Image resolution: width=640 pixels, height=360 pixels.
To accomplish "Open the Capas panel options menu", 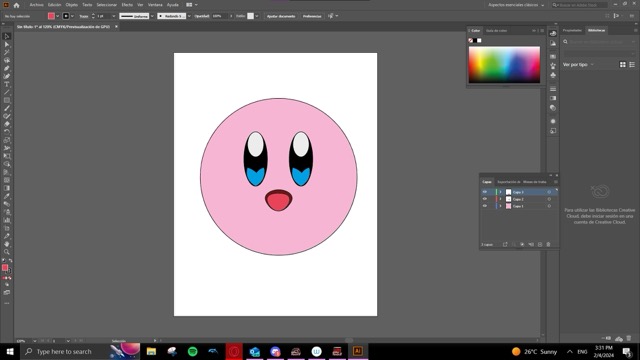I will [556, 182].
